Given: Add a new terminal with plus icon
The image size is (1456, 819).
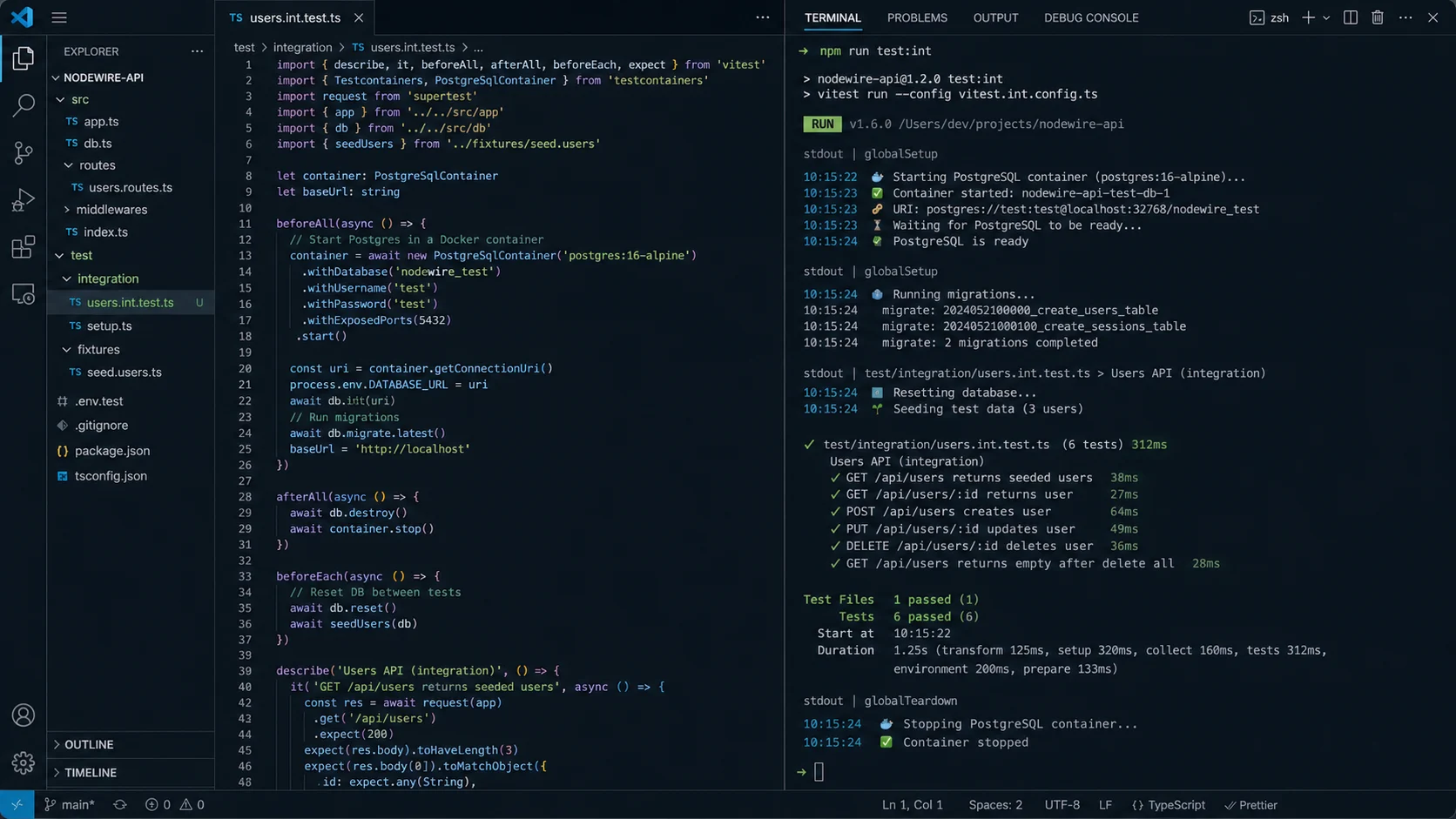Looking at the screenshot, I should (x=1308, y=17).
